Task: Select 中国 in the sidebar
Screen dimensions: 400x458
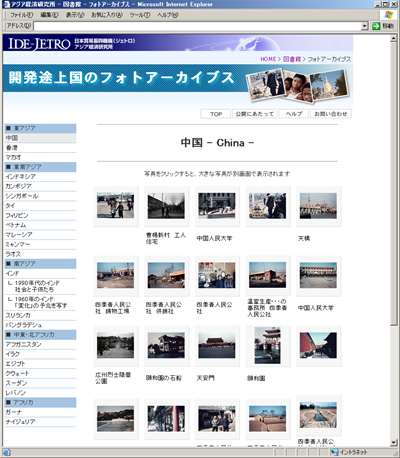Action: pos(40,138)
